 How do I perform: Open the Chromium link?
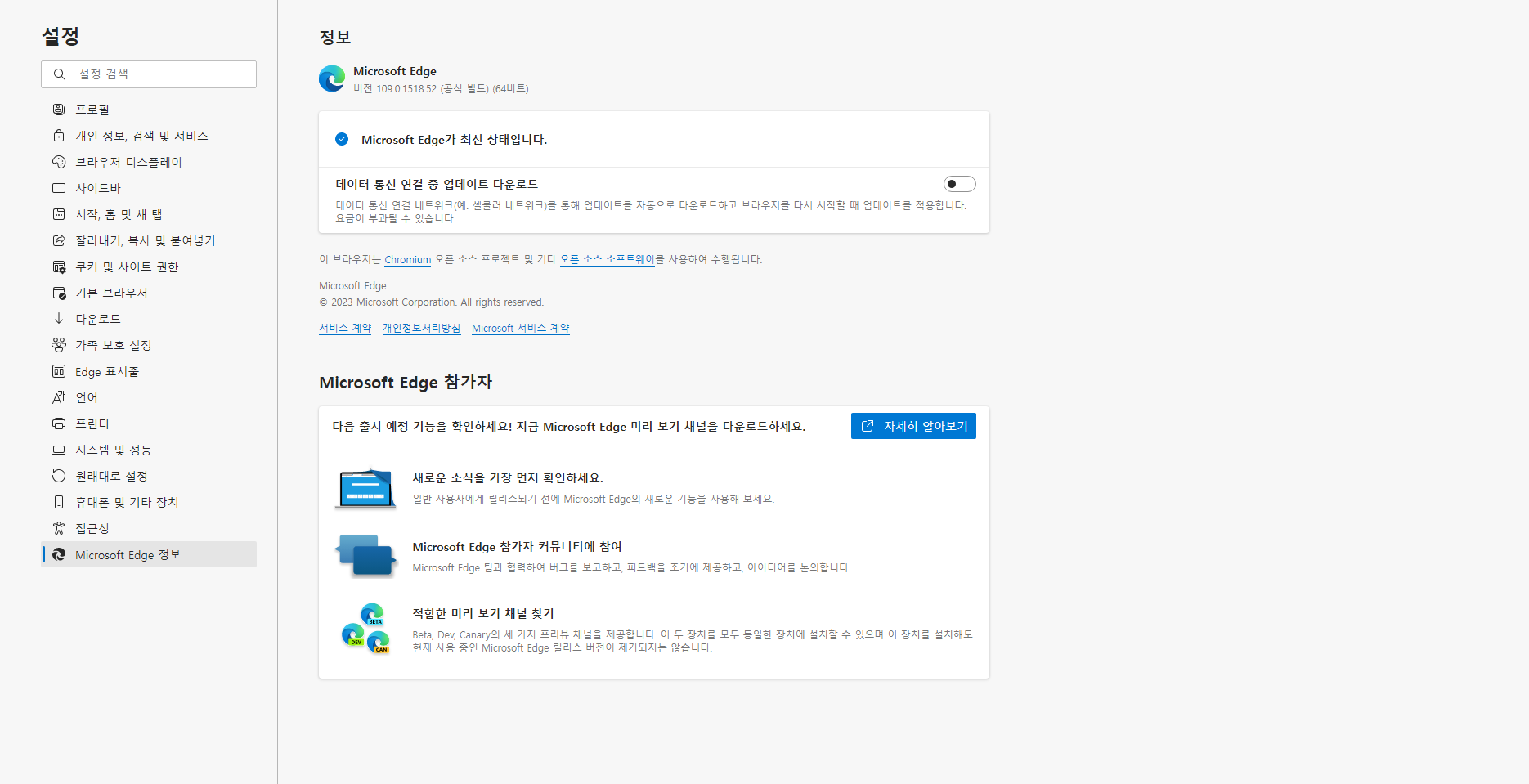(408, 260)
